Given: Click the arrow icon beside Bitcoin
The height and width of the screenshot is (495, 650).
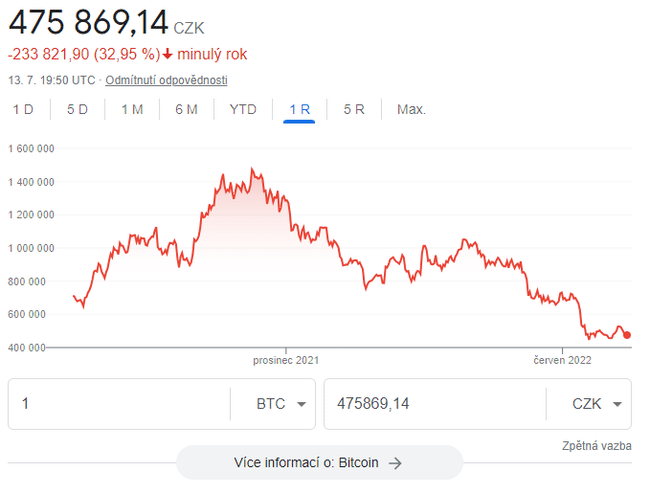Looking at the screenshot, I should coord(395,463).
